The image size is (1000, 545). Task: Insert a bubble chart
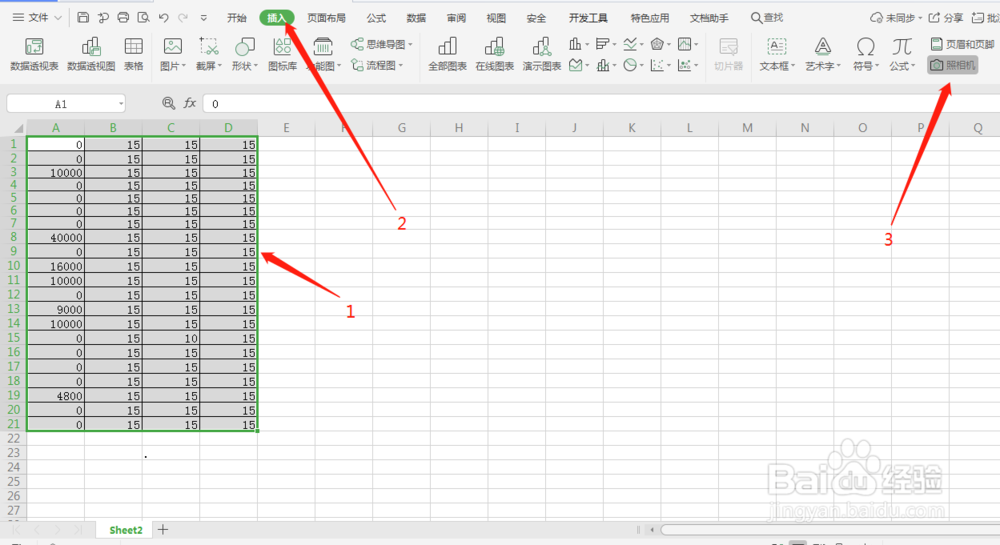[684, 65]
